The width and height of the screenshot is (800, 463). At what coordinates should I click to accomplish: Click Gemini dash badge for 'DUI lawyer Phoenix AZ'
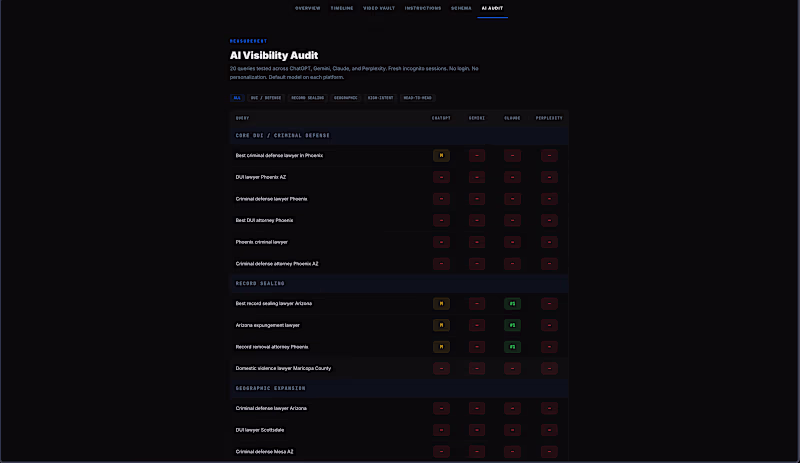(477, 177)
